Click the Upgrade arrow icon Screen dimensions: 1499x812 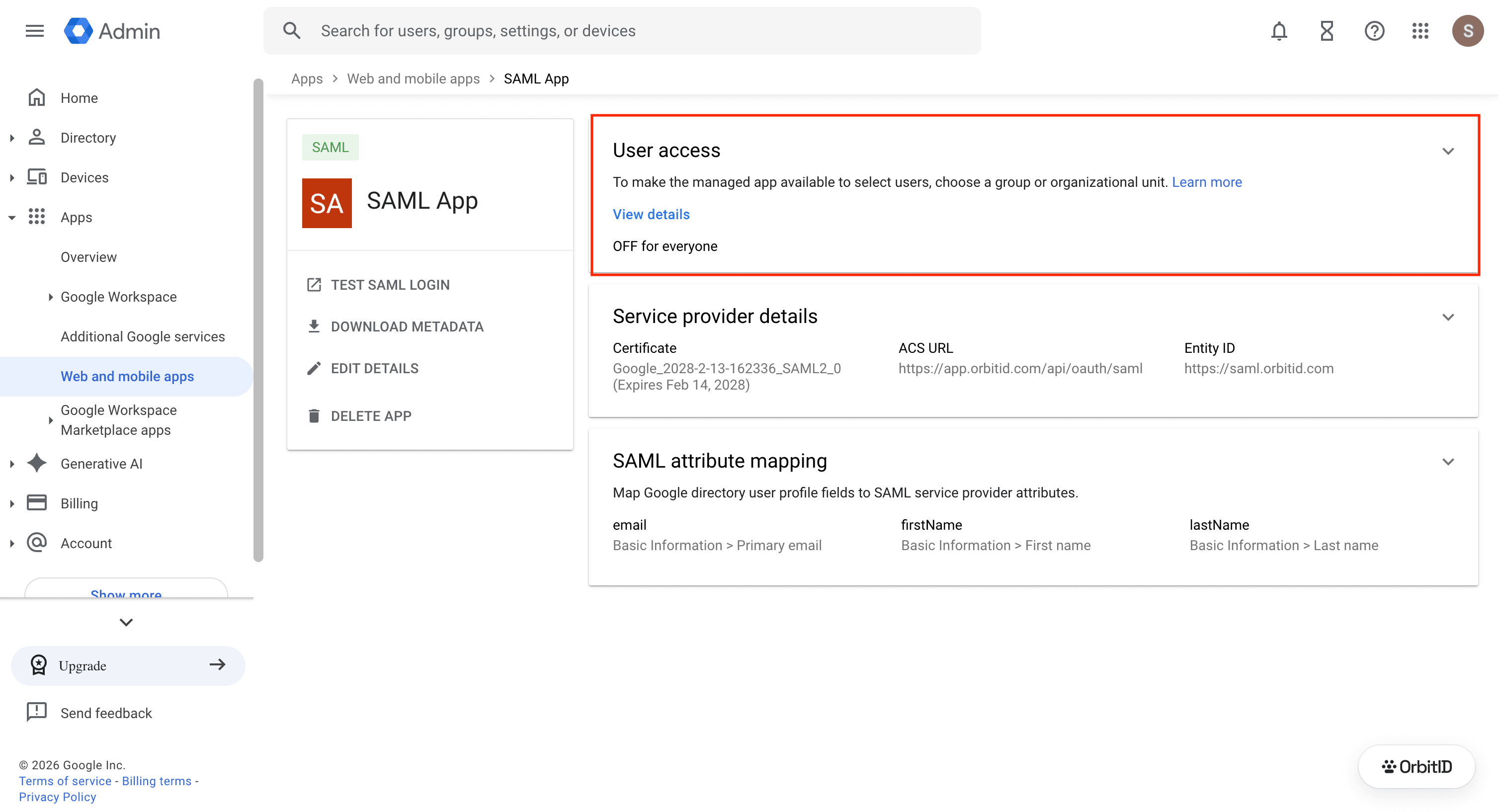coord(217,664)
